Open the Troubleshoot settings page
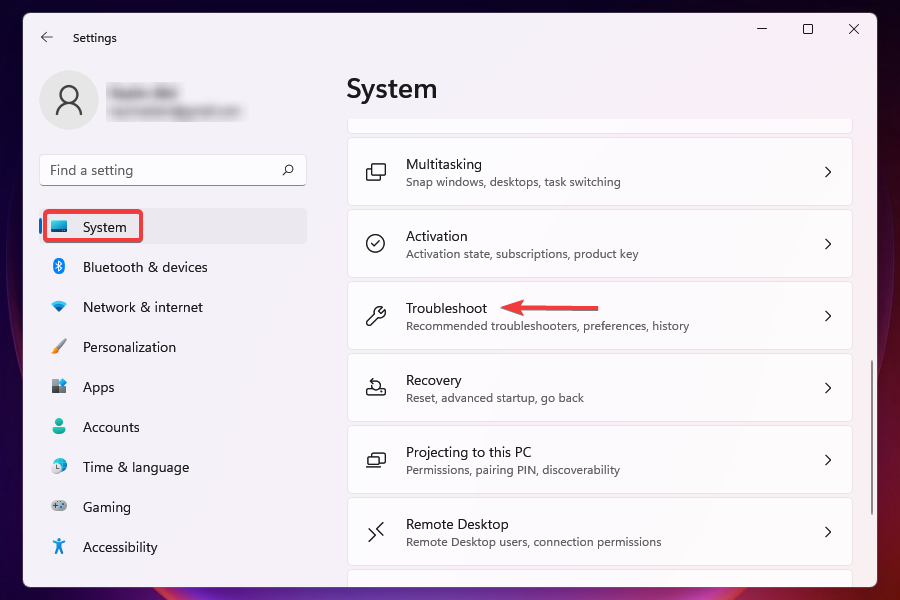The height and width of the screenshot is (600, 900). [600, 315]
